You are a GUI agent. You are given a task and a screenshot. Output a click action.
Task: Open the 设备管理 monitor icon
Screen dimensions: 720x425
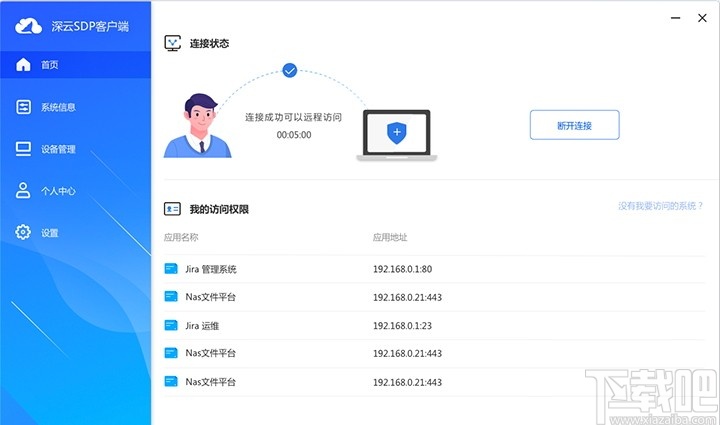23,149
